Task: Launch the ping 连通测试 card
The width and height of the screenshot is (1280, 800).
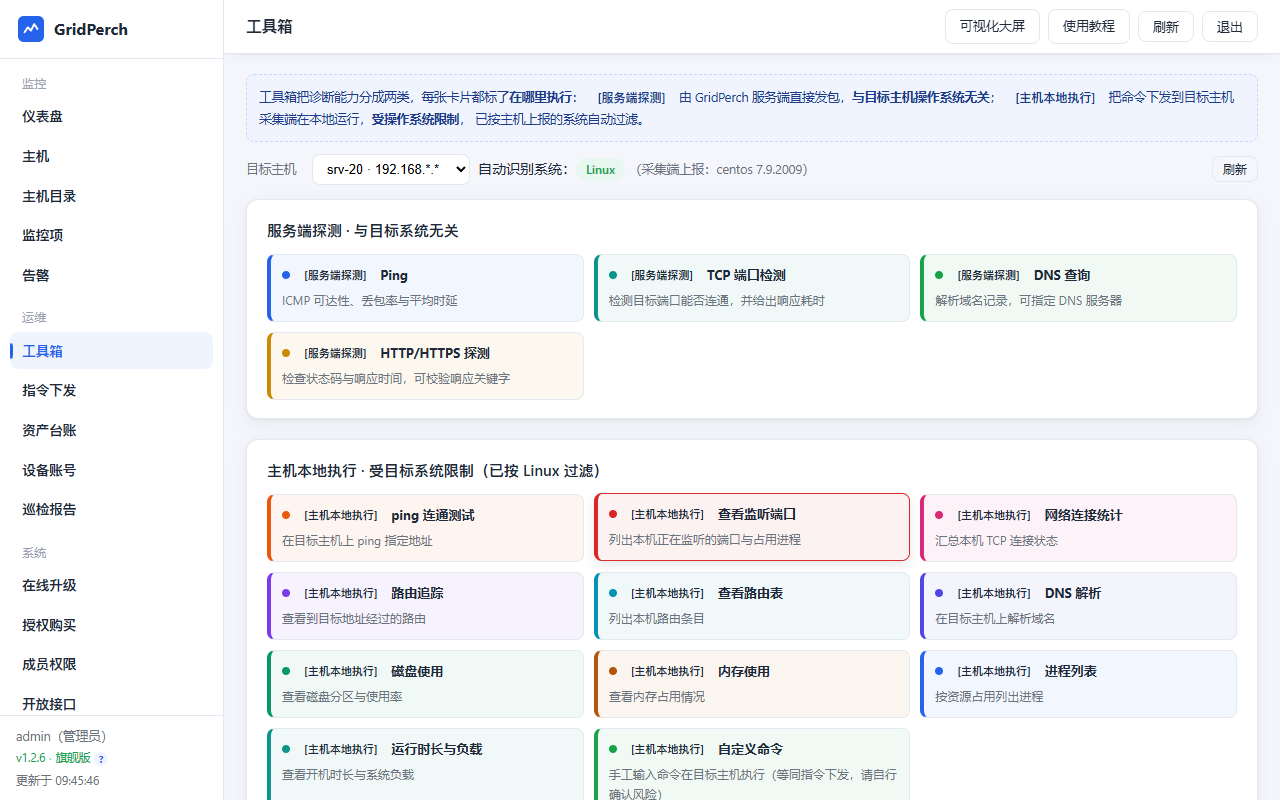Action: [x=425, y=528]
